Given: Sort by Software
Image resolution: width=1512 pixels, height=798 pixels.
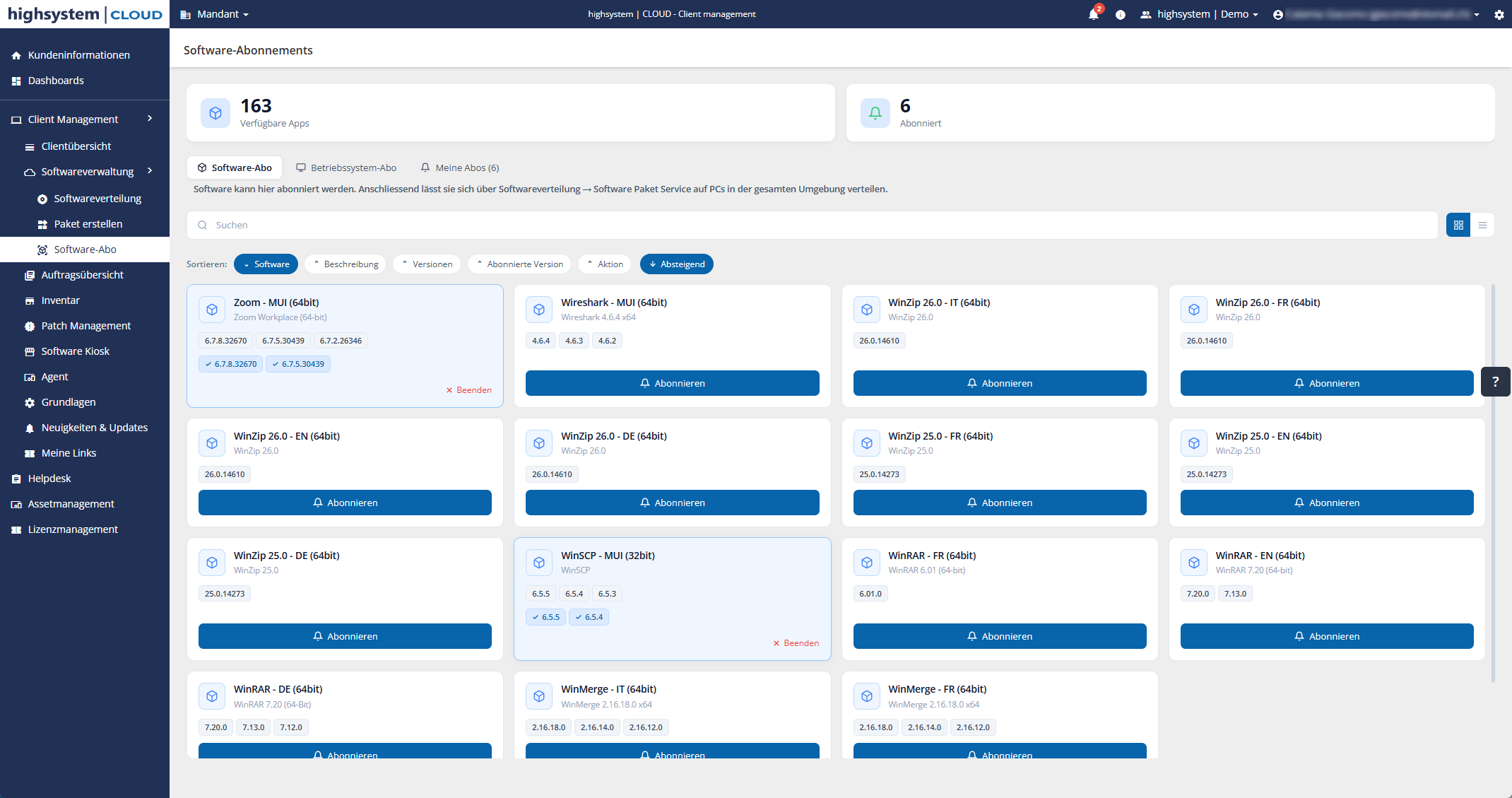Looking at the screenshot, I should 266,264.
